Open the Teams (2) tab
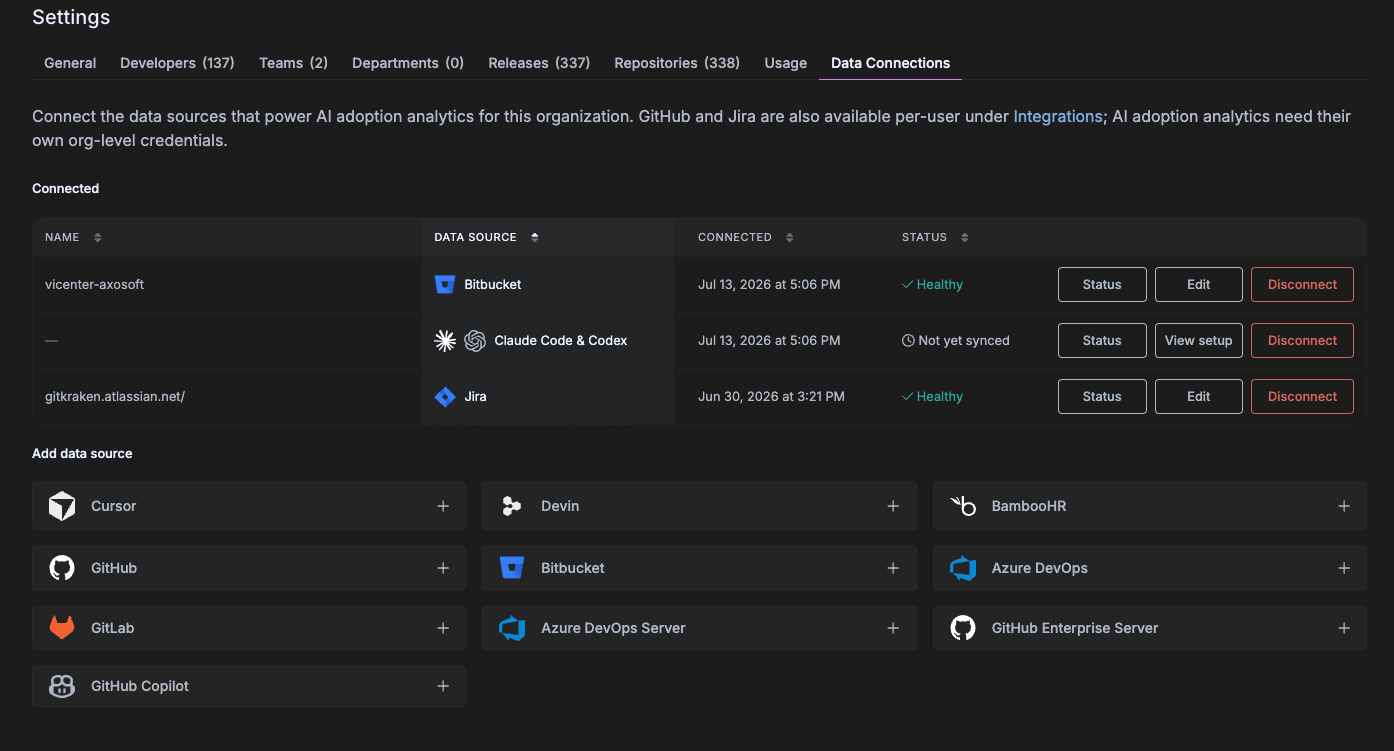 293,63
